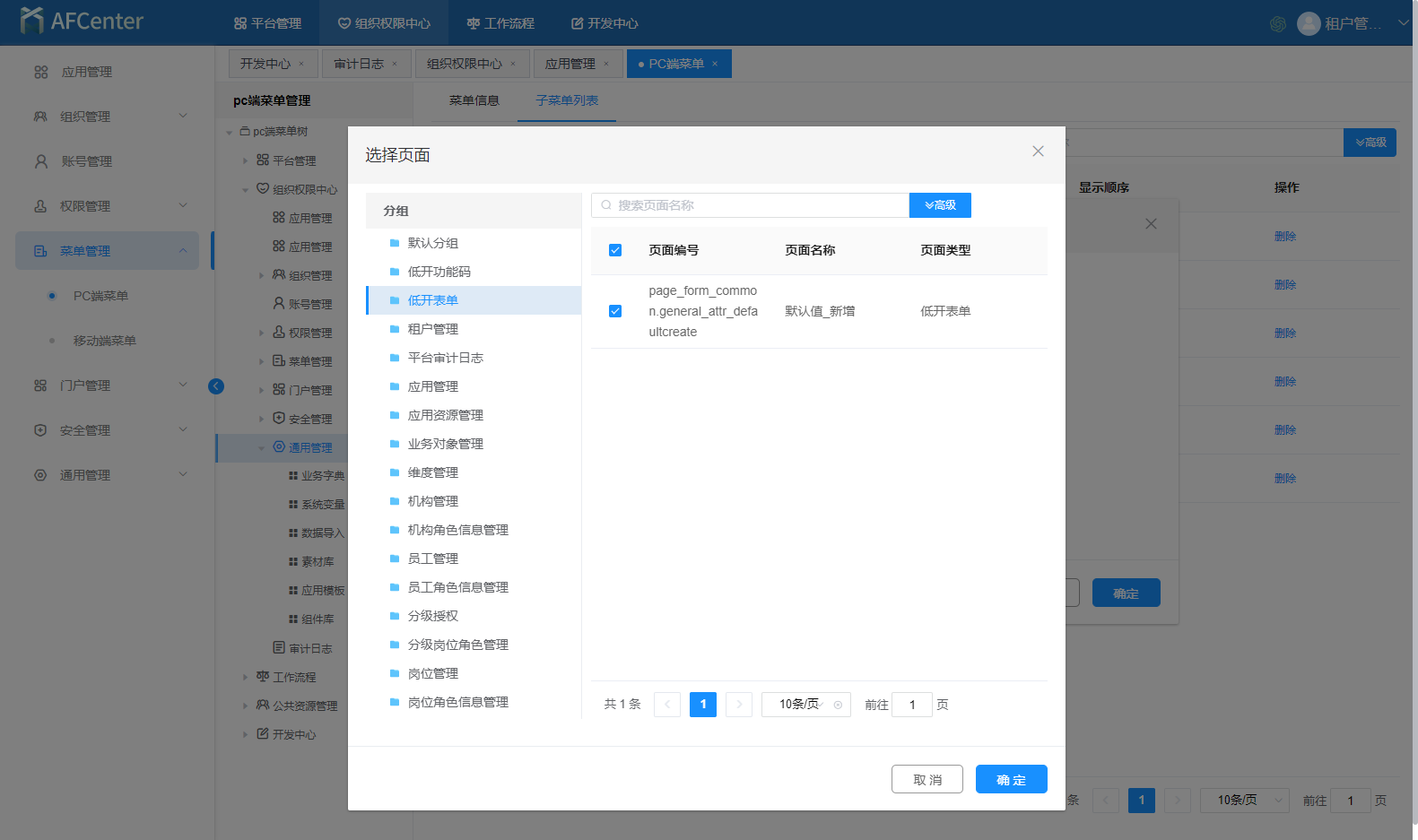The image size is (1418, 840).
Task: Collapse the 菜单管理 sidebar section
Action: click(x=183, y=251)
